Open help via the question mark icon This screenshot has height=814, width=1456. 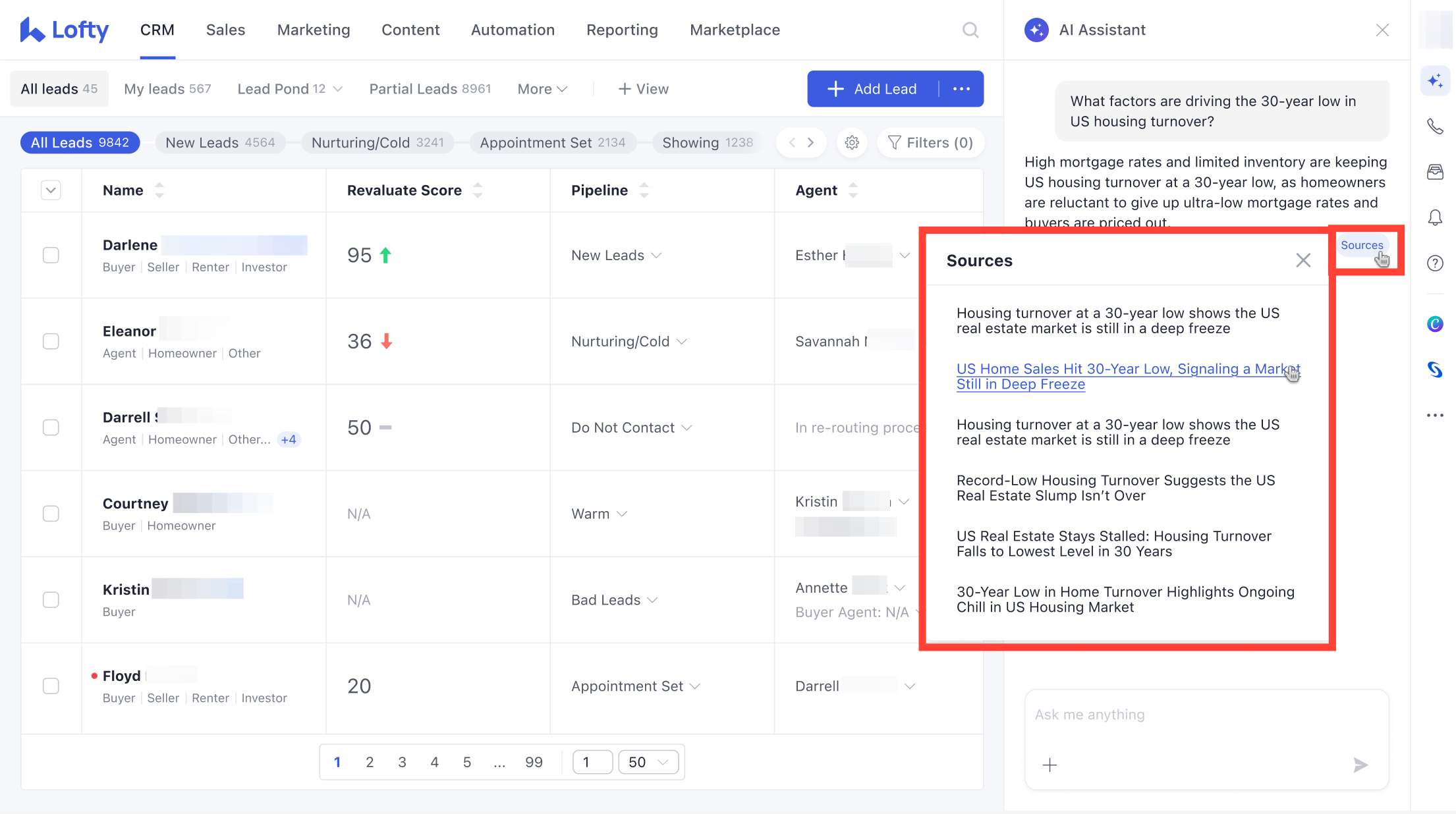(x=1435, y=263)
